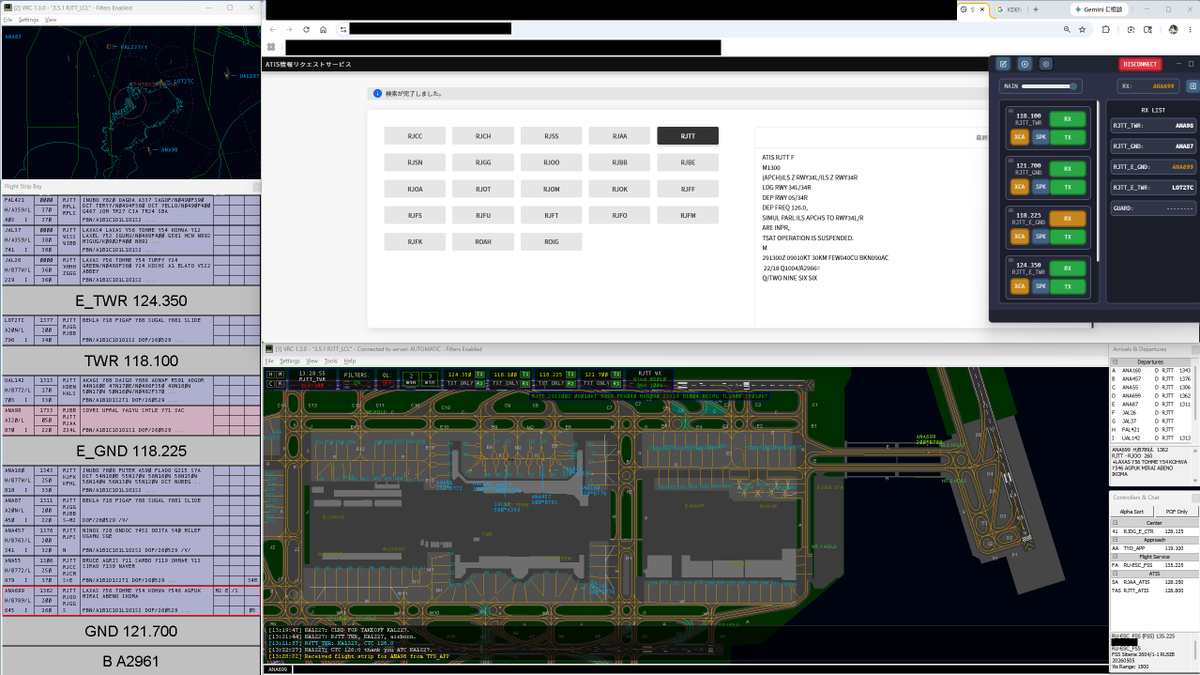This screenshot has width=1200, height=675.
Task: Select the RJCC airport button
Action: [414, 136]
